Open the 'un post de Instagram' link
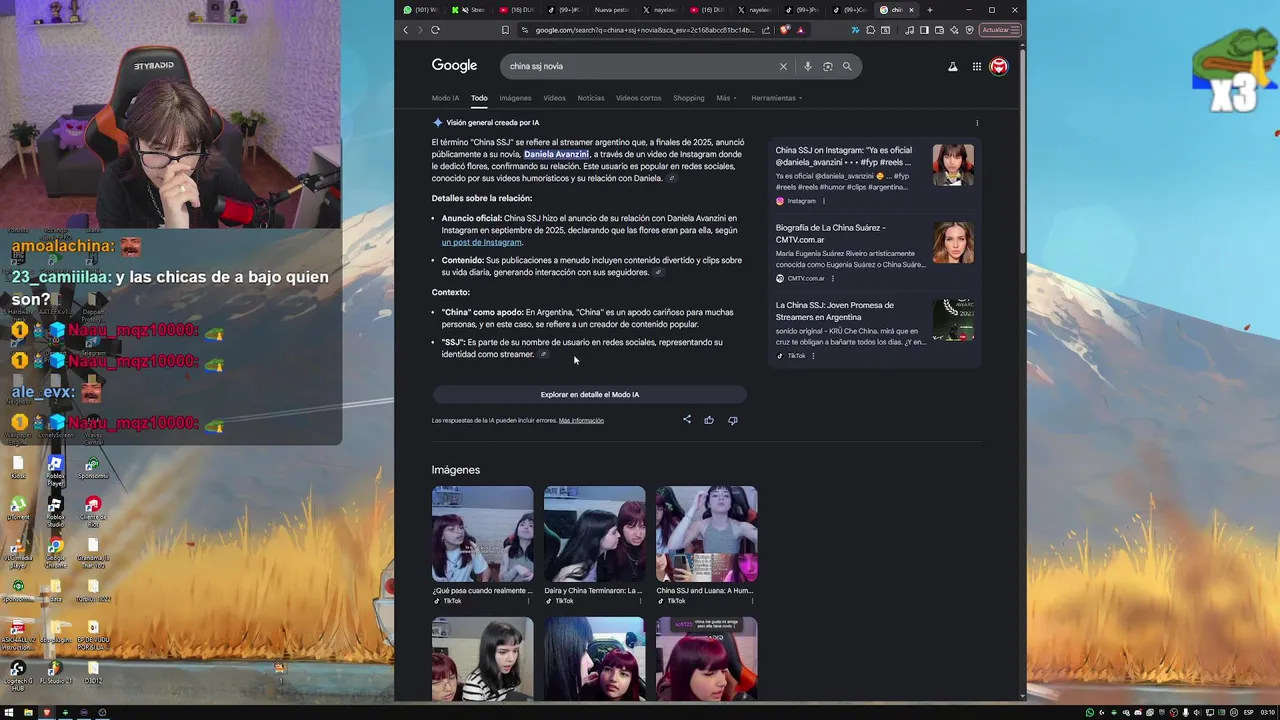1280x720 pixels. pyautogui.click(x=481, y=242)
